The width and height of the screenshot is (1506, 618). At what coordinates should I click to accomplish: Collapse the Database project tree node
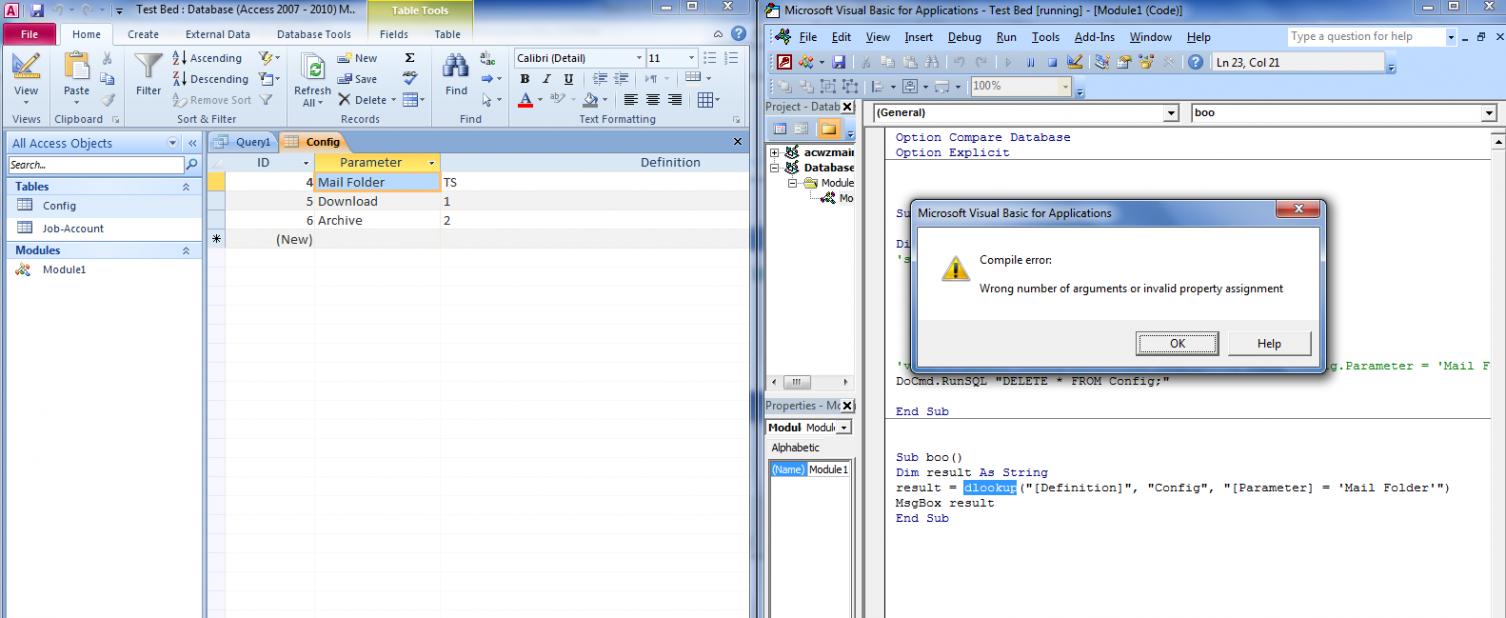[x=775, y=168]
